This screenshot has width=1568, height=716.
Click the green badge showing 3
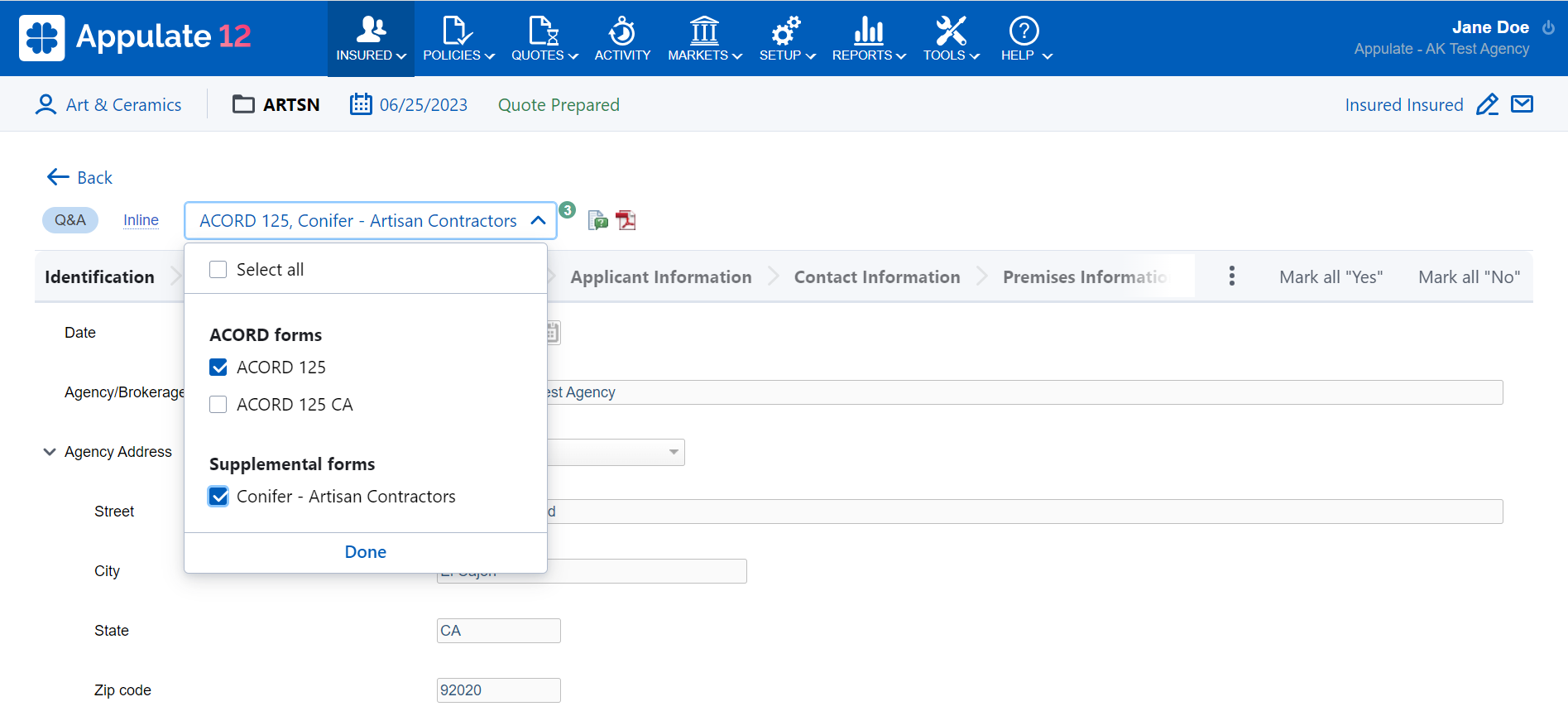pos(567,210)
